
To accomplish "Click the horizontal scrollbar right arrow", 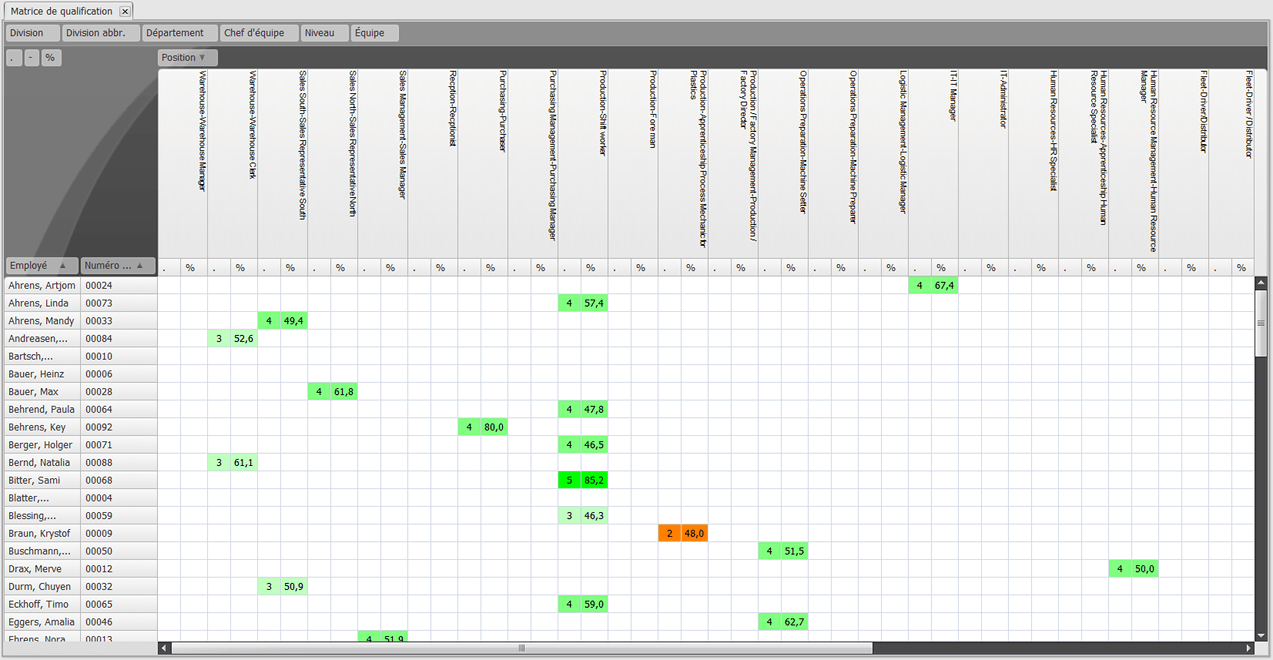I will pos(1249,648).
